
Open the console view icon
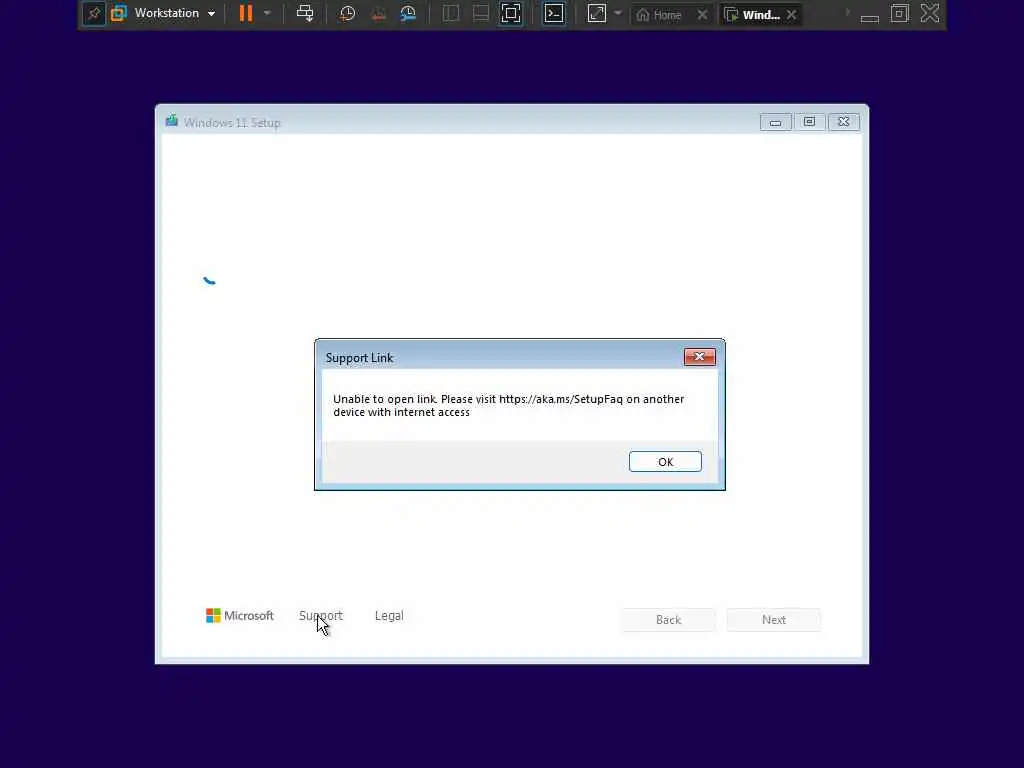[x=554, y=14]
